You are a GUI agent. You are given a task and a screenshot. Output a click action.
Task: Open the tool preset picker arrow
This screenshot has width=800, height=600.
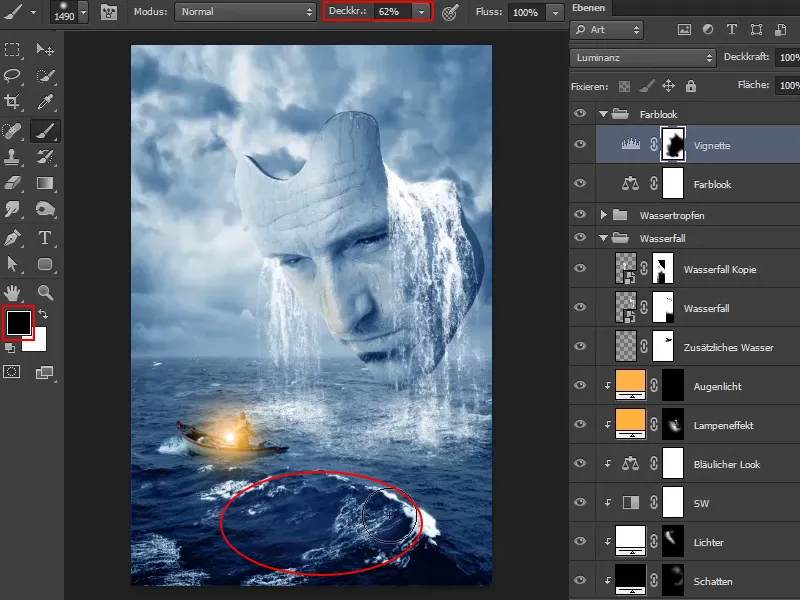pos(34,12)
